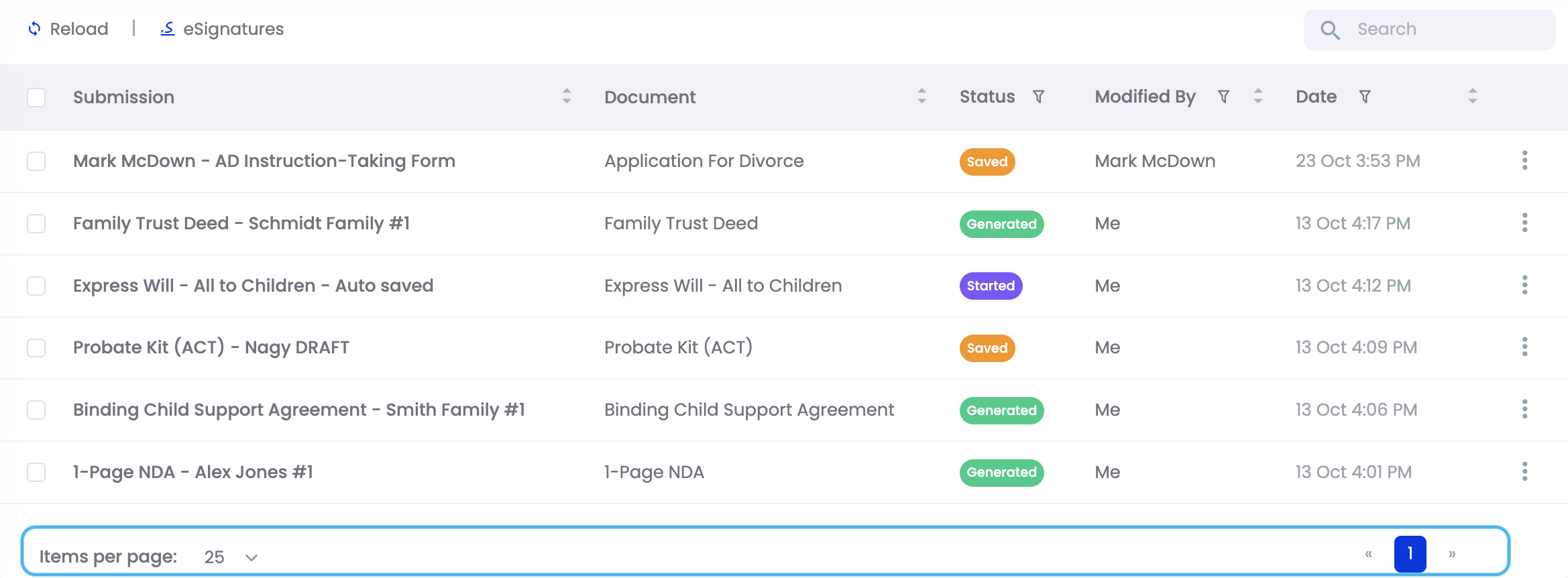Click the Reload icon
Image resolution: width=1568 pixels, height=578 pixels.
[x=34, y=29]
